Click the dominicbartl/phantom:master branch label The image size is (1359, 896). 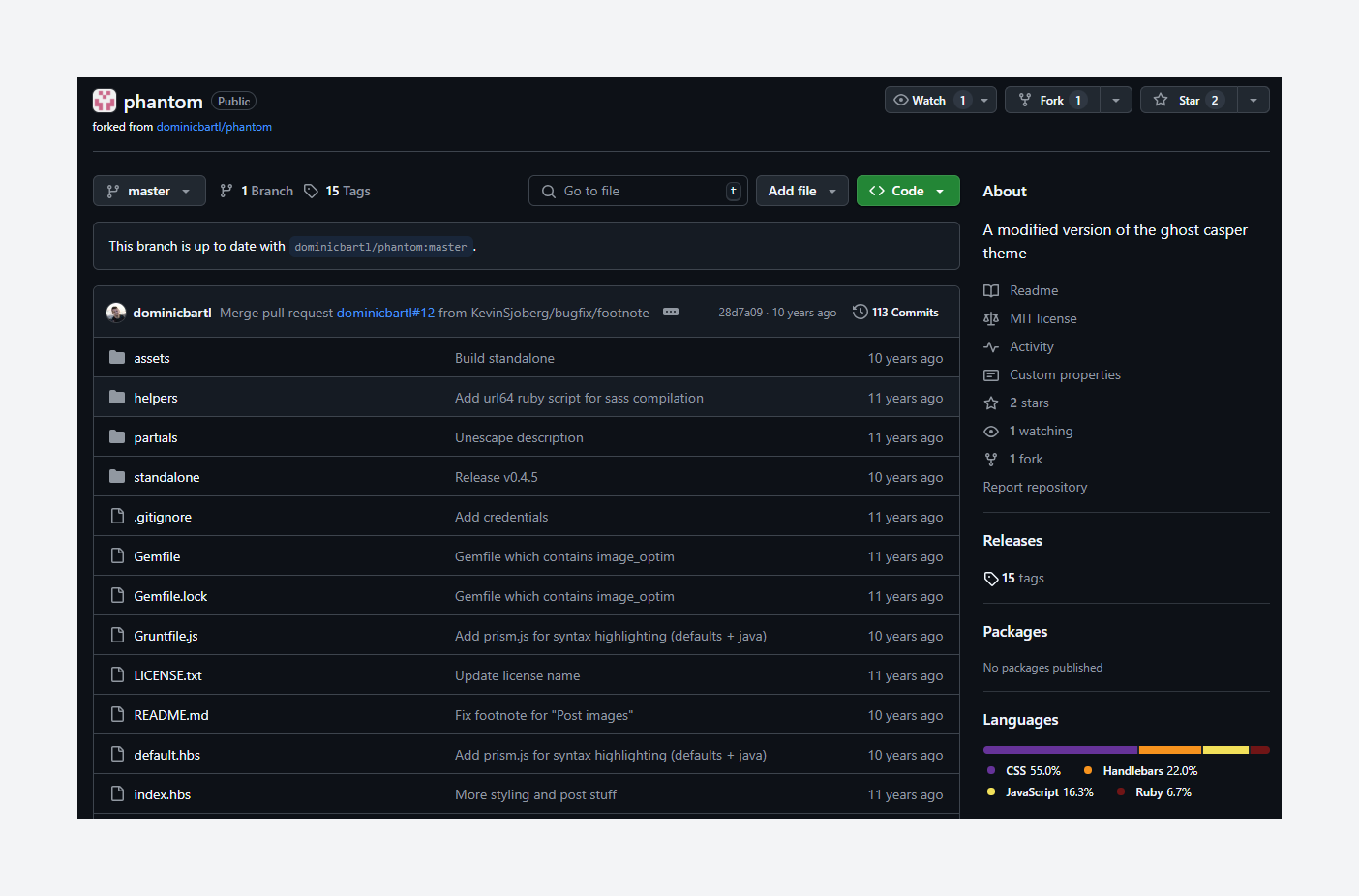click(380, 247)
